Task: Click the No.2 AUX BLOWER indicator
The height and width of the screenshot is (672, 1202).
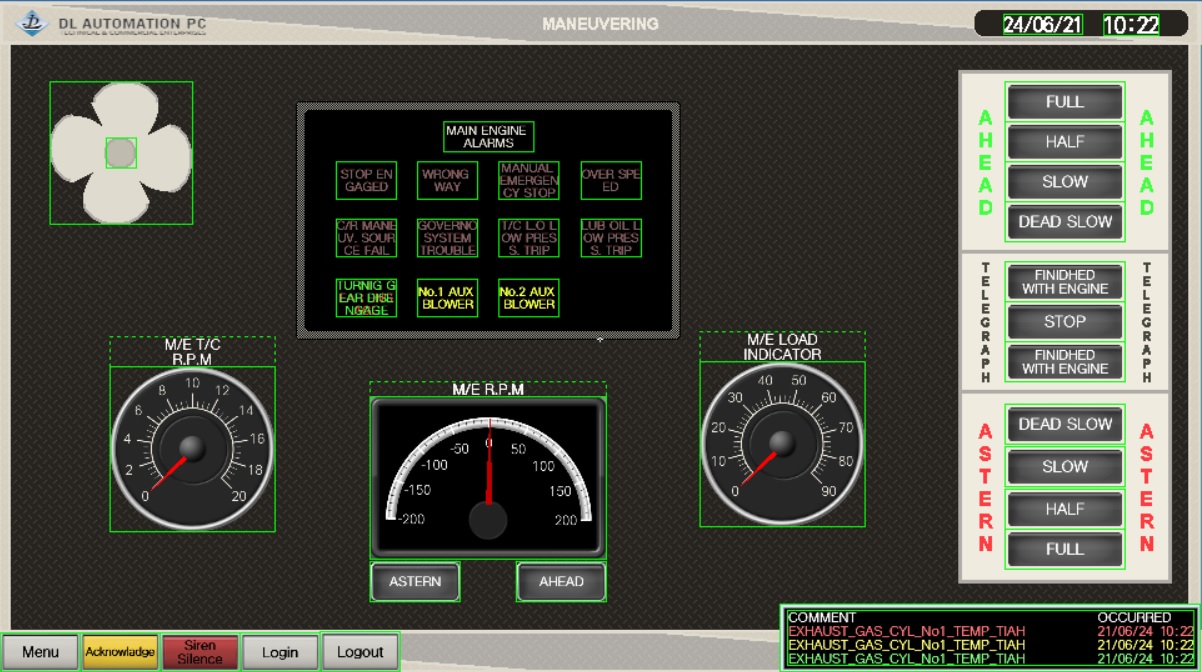Action: click(x=528, y=298)
